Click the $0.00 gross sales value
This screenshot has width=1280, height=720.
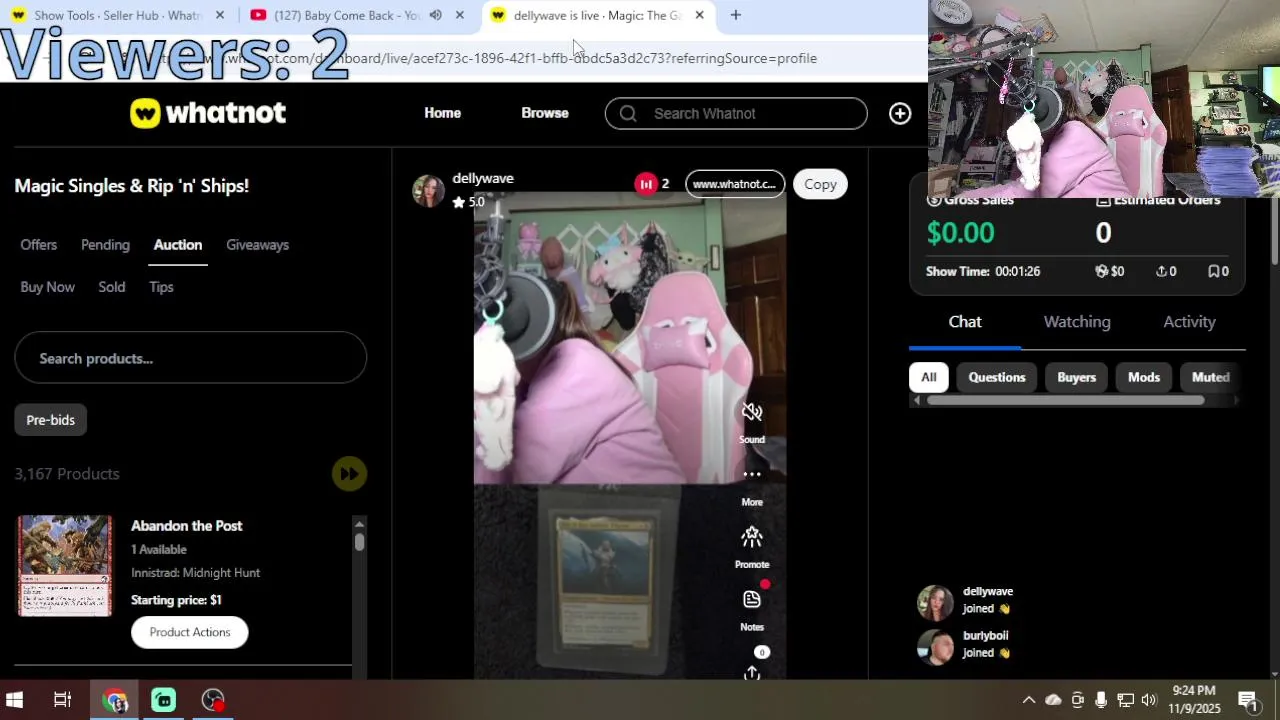click(960, 233)
